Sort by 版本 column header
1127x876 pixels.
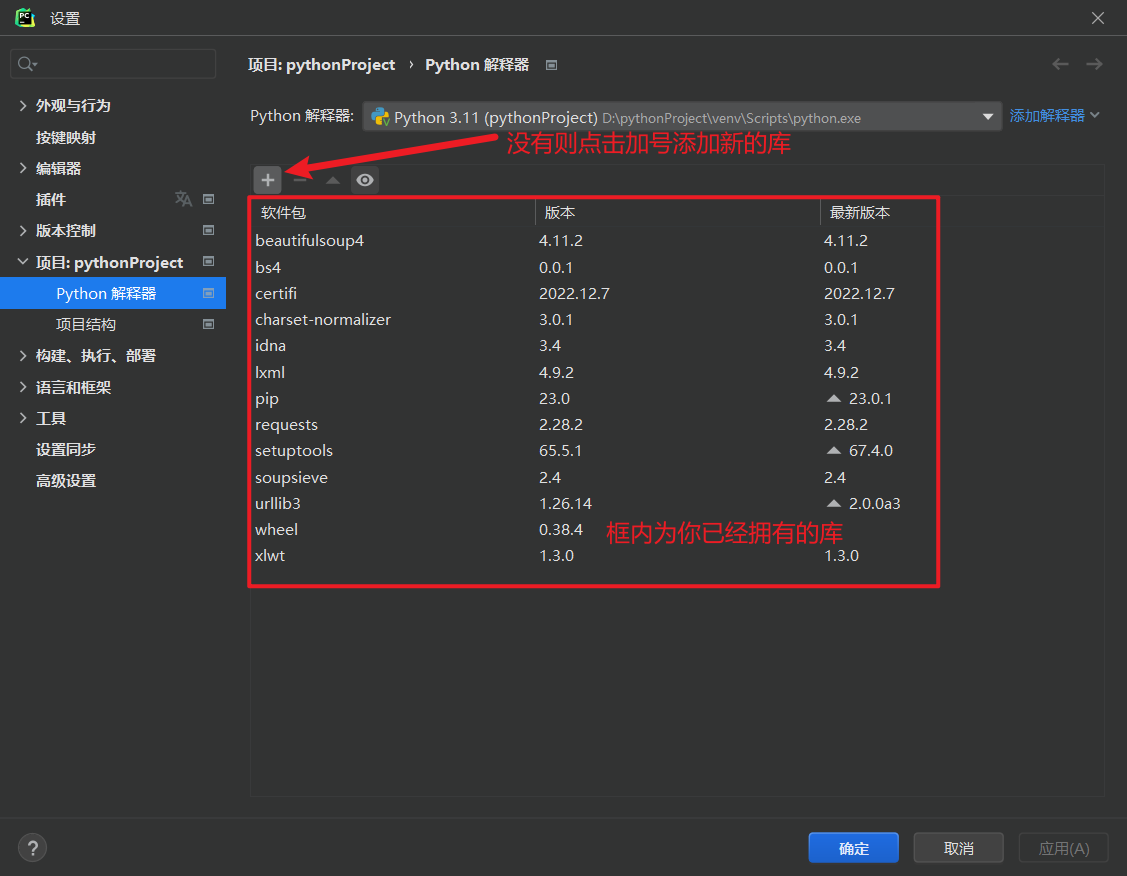click(x=677, y=213)
